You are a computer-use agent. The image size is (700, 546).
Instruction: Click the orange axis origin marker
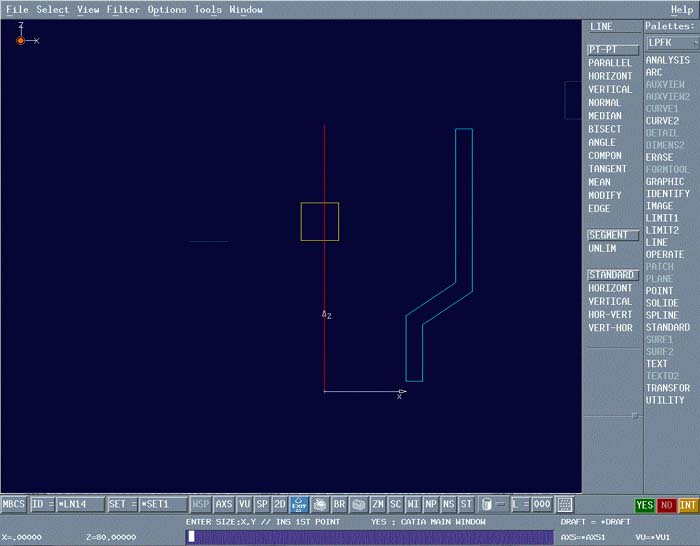[20, 41]
